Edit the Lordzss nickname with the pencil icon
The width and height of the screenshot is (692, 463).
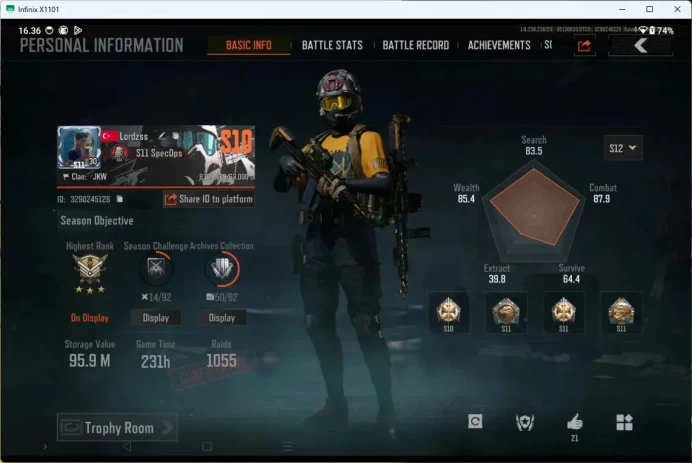(162, 136)
